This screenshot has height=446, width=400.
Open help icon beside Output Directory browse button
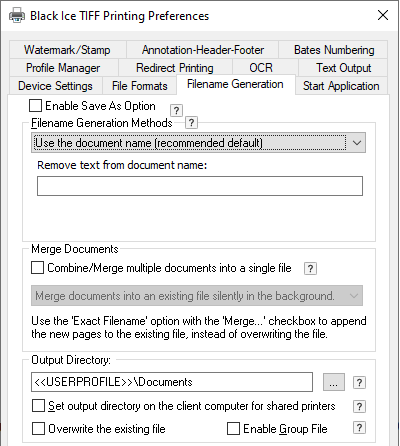click(359, 382)
